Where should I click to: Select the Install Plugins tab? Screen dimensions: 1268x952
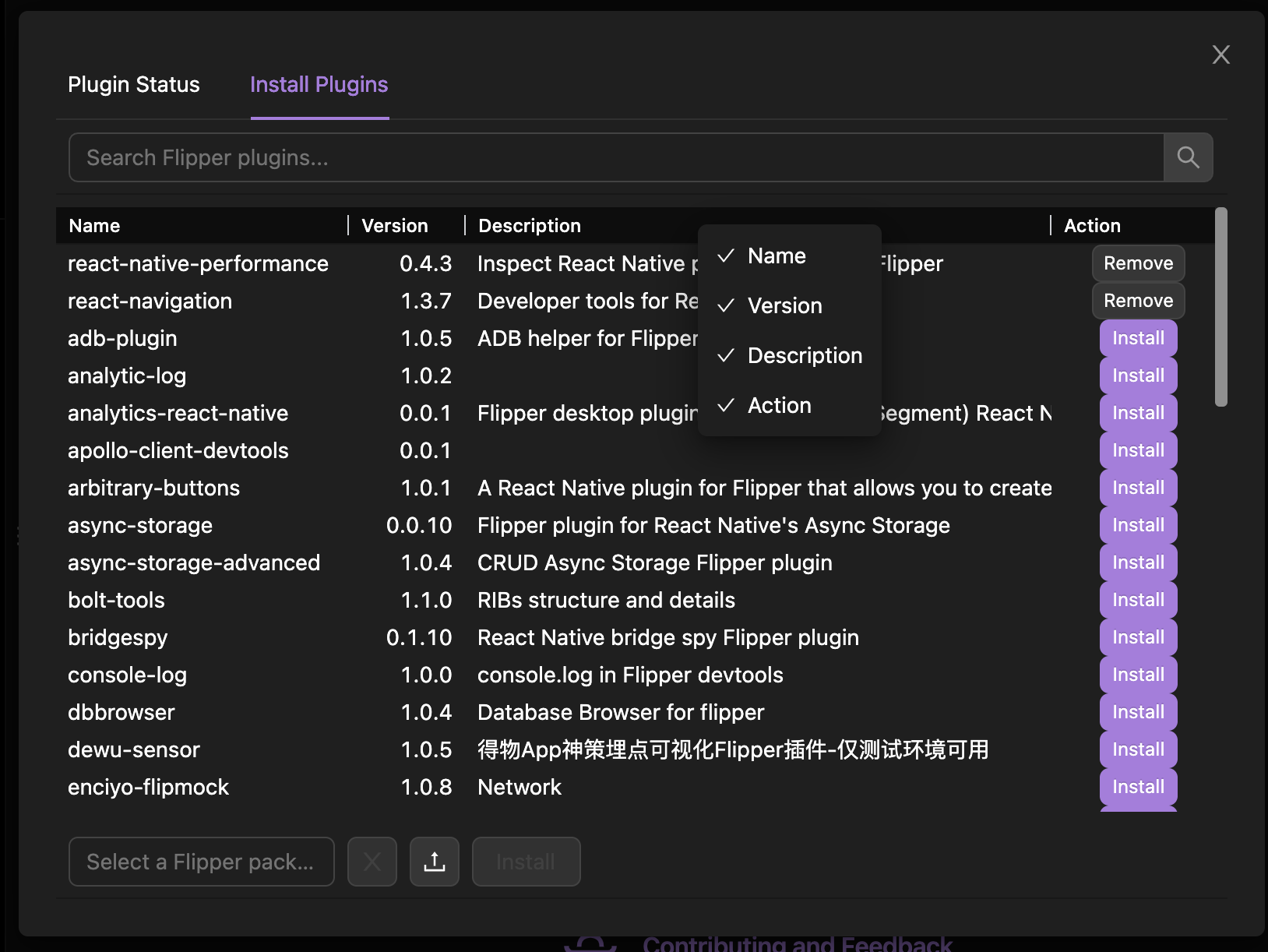click(x=319, y=84)
